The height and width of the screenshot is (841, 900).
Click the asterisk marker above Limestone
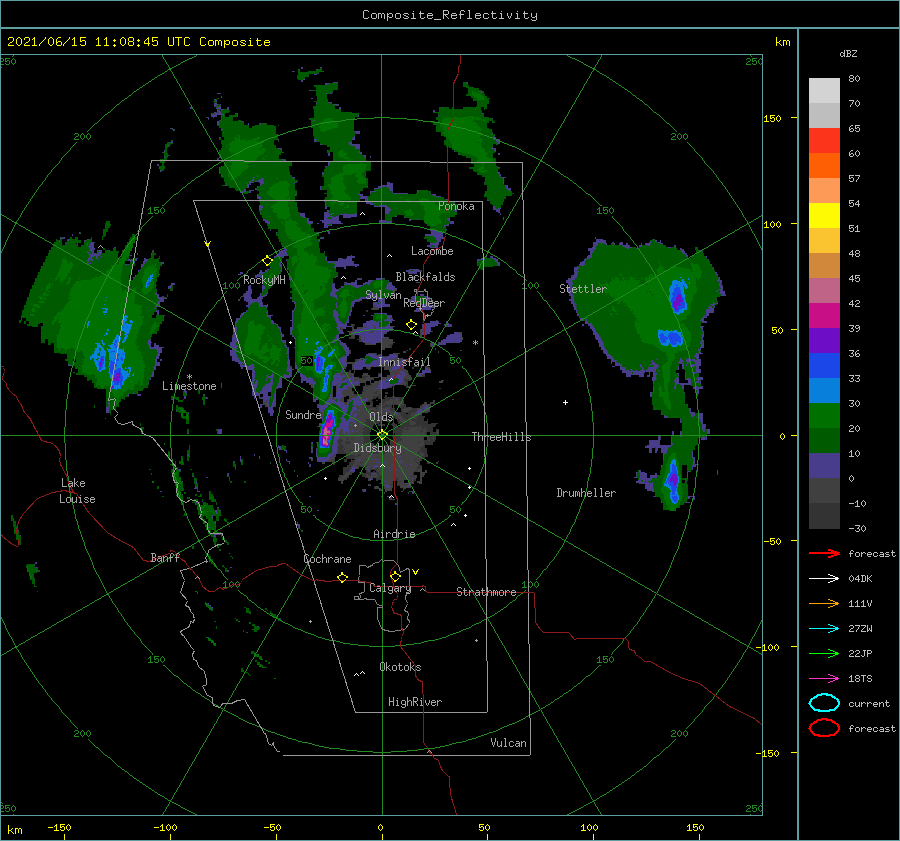189,377
